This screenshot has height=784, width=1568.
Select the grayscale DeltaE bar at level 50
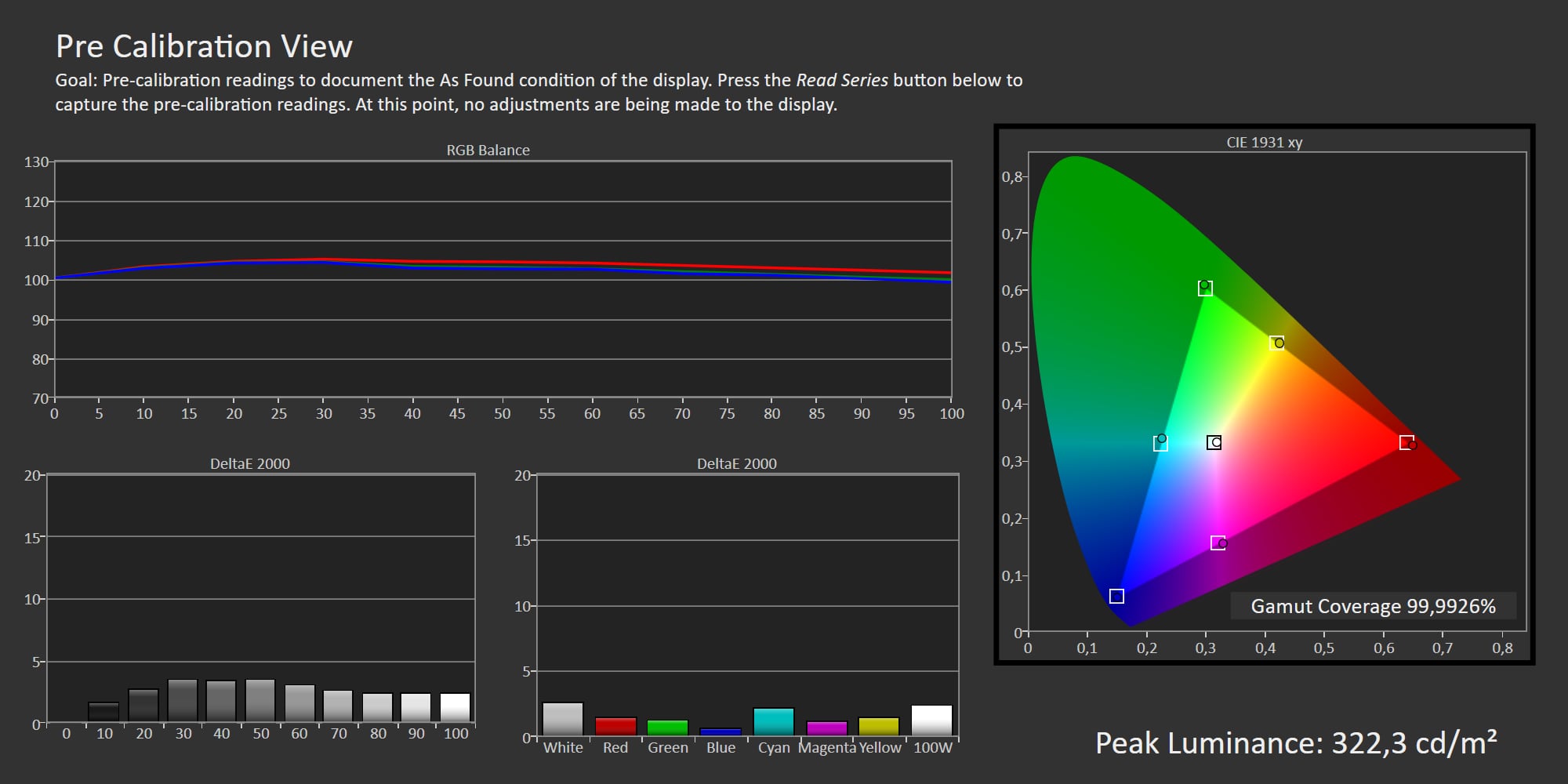coord(260,700)
